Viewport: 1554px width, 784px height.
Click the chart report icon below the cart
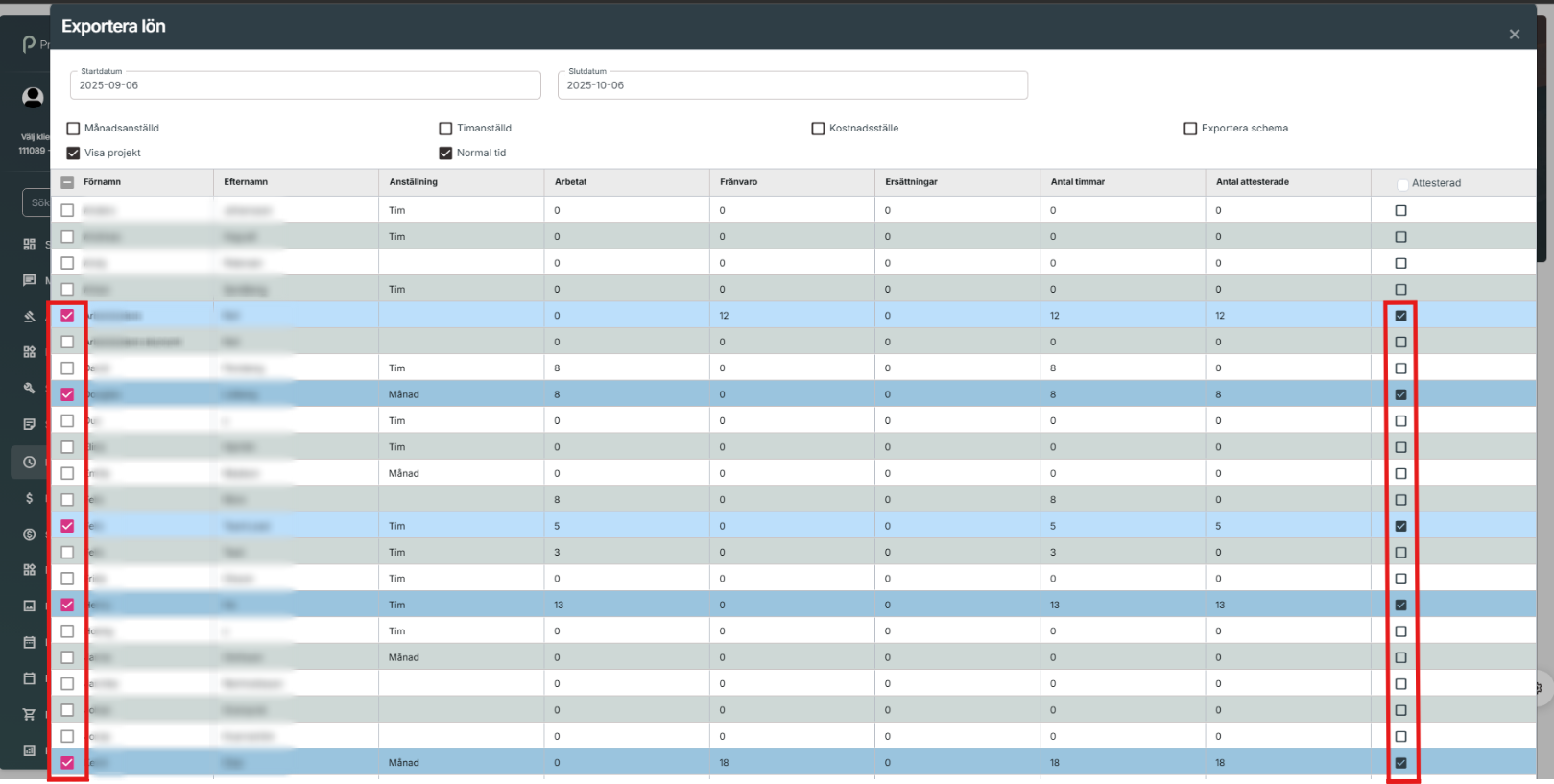[30, 750]
